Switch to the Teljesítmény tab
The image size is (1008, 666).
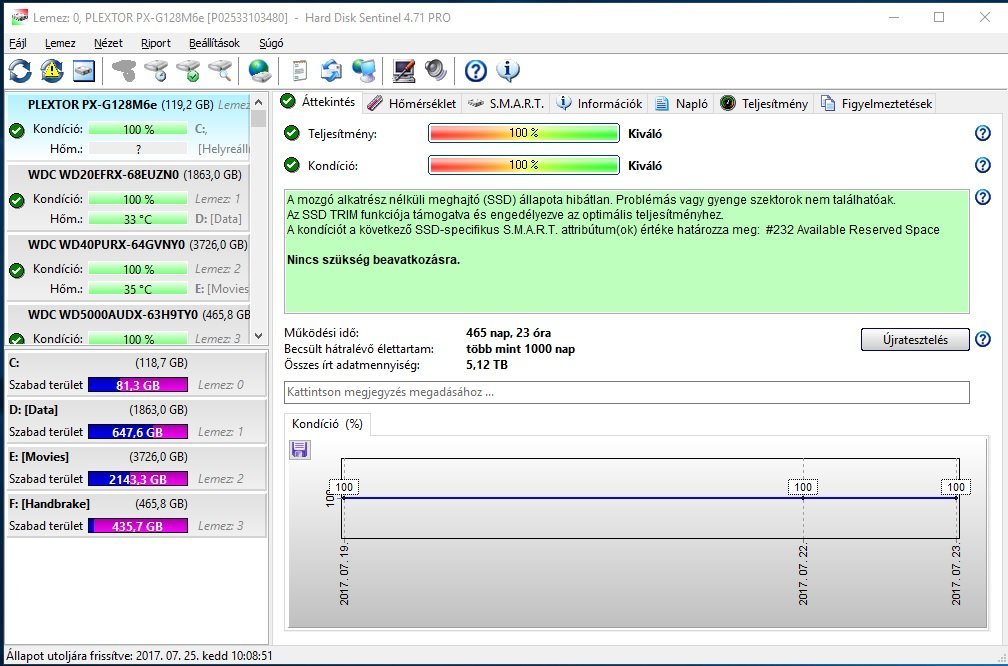coord(764,104)
